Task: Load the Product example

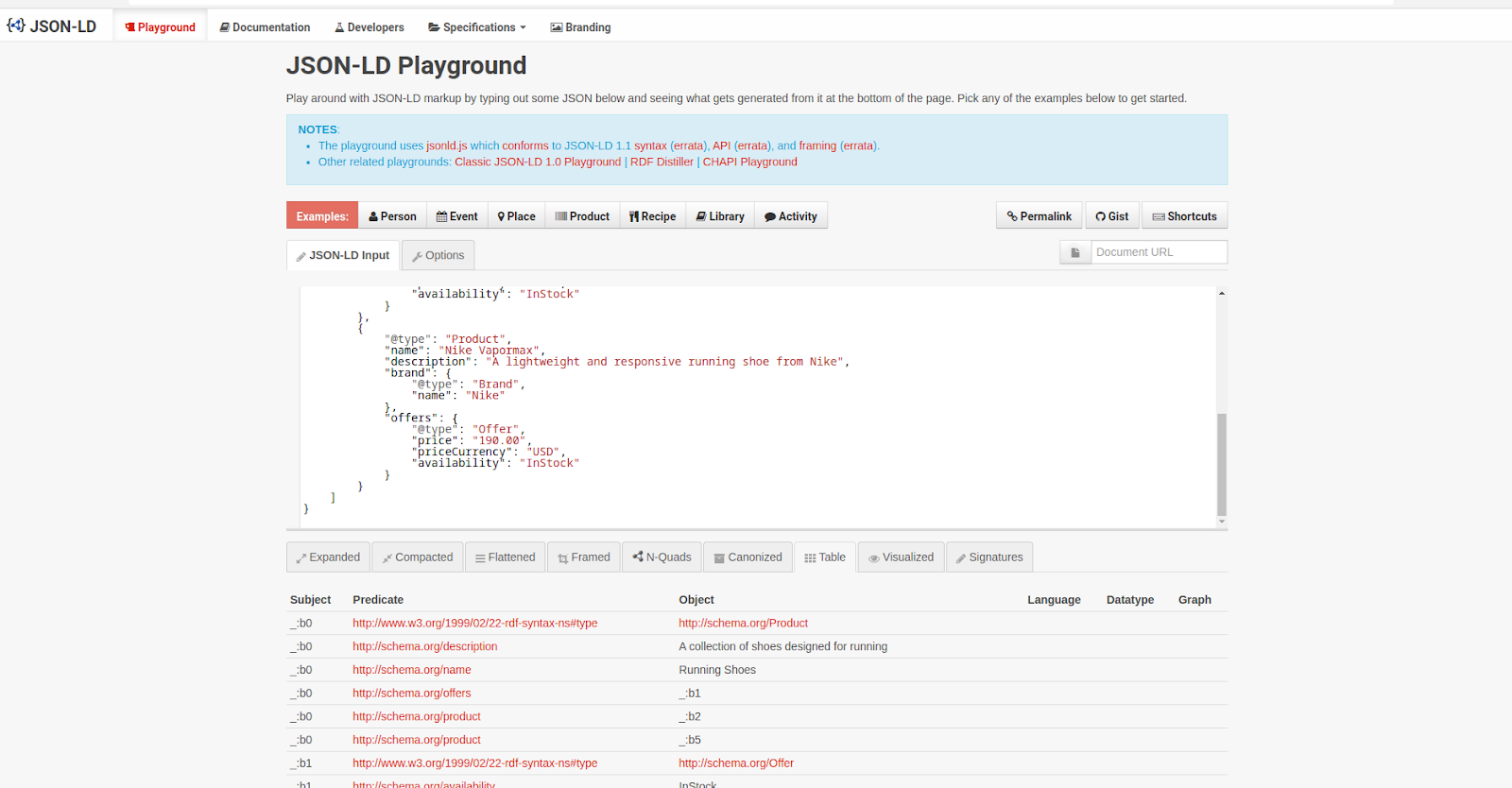Action: [x=582, y=216]
